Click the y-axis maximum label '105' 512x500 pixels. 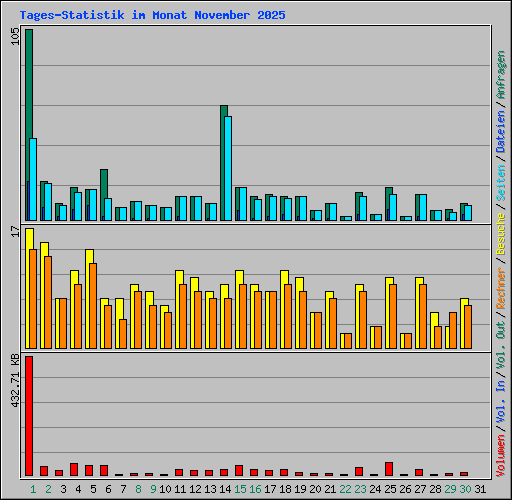(15, 36)
